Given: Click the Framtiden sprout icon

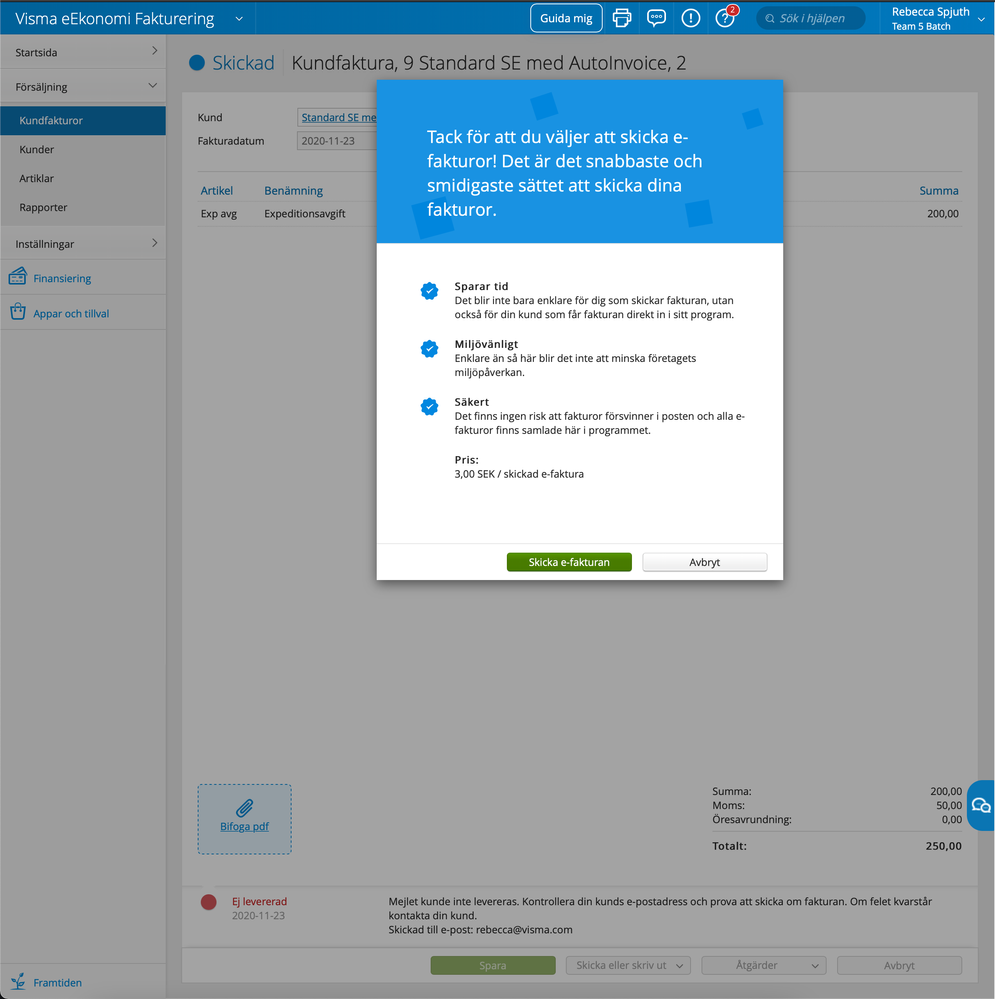Looking at the screenshot, I should point(18,982).
